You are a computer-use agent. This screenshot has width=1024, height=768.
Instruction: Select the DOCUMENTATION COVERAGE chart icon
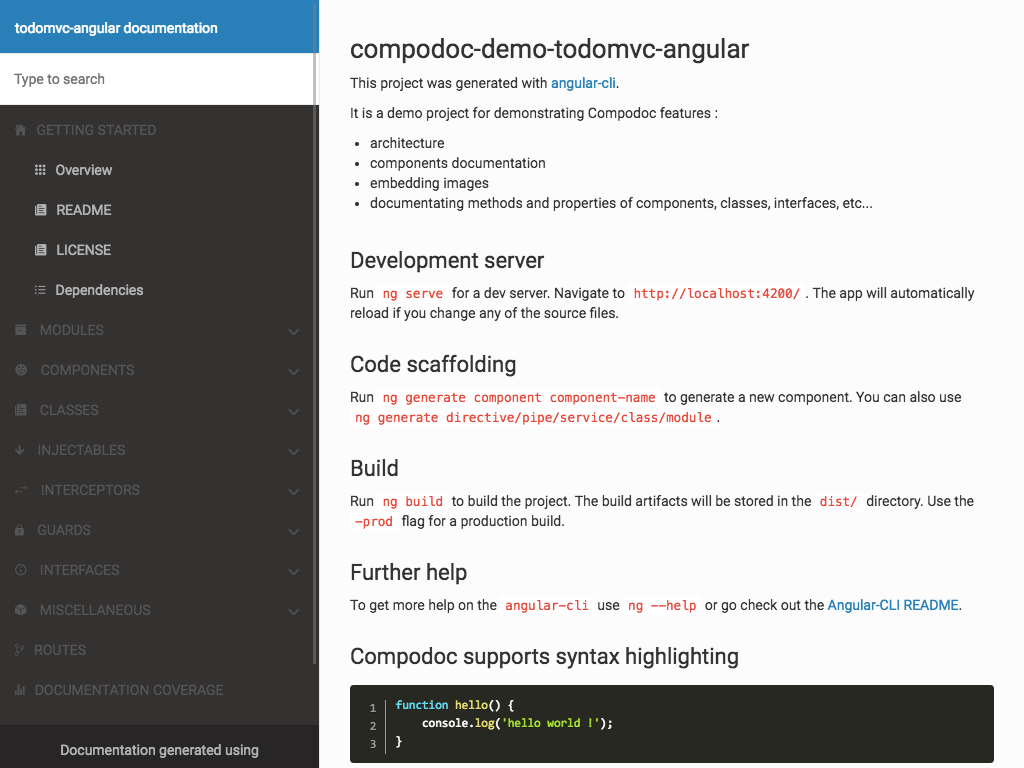coord(19,690)
